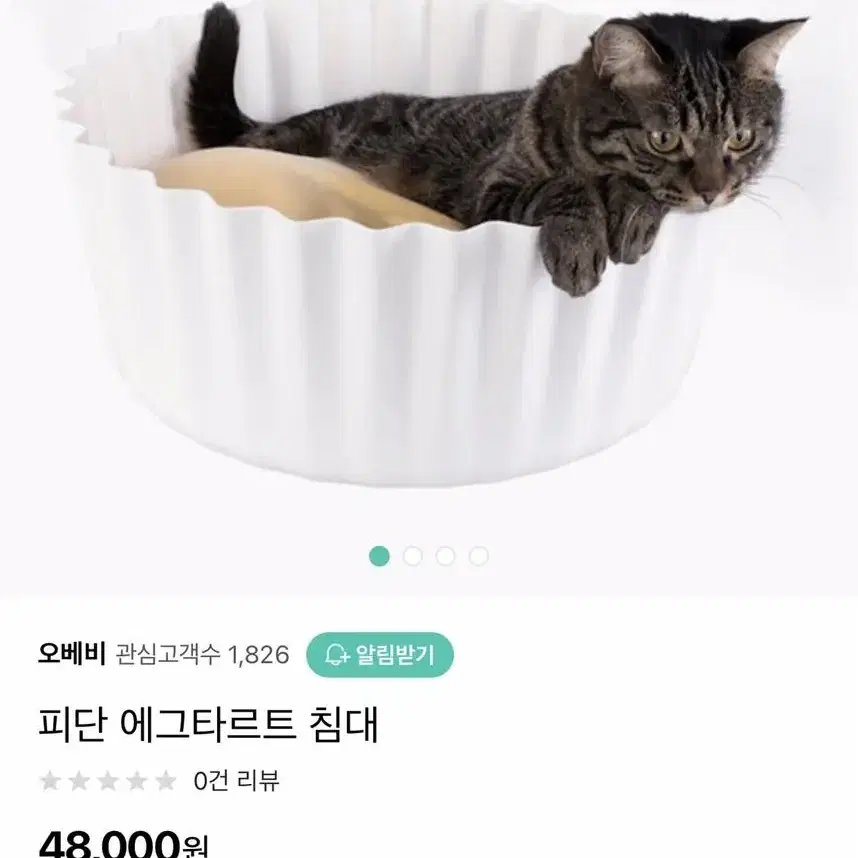Jump to the fourth carousel image dot

tap(479, 556)
